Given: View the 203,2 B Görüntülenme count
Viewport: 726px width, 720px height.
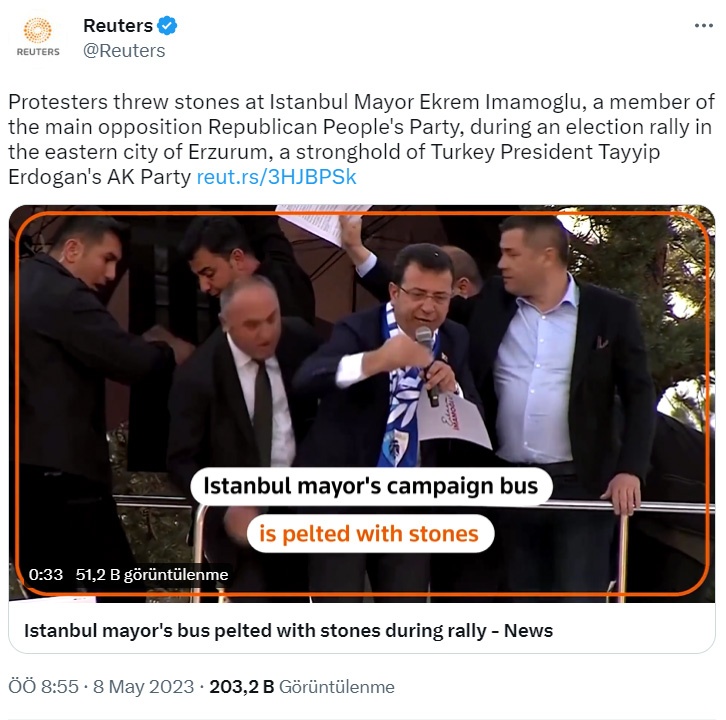Looking at the screenshot, I should pos(301,687).
